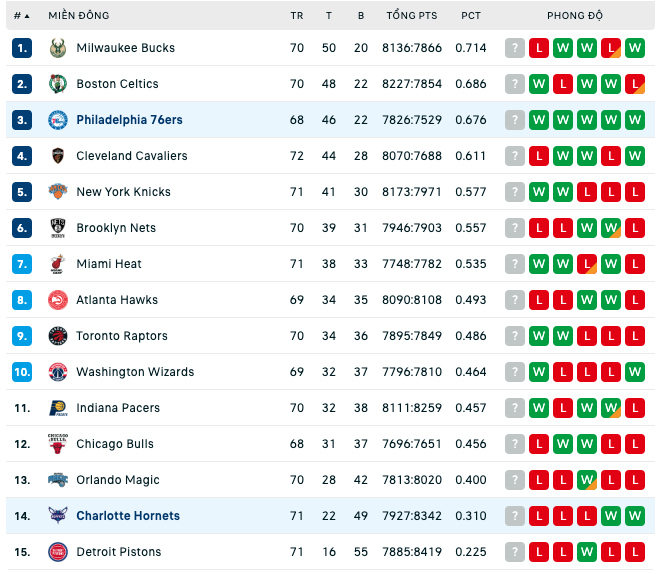Click the Detroit Pistons logo

coord(58,552)
